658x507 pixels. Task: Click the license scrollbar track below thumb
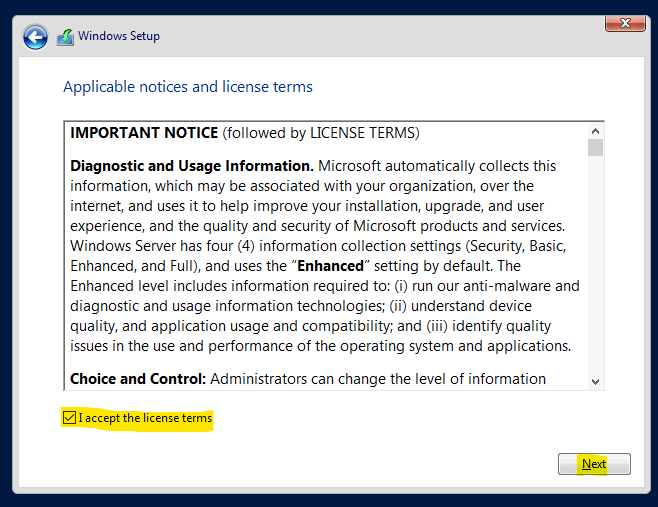coord(595,264)
